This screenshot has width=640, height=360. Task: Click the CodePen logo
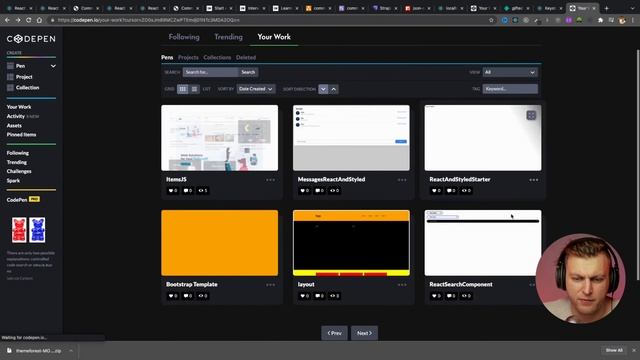coord(31,39)
